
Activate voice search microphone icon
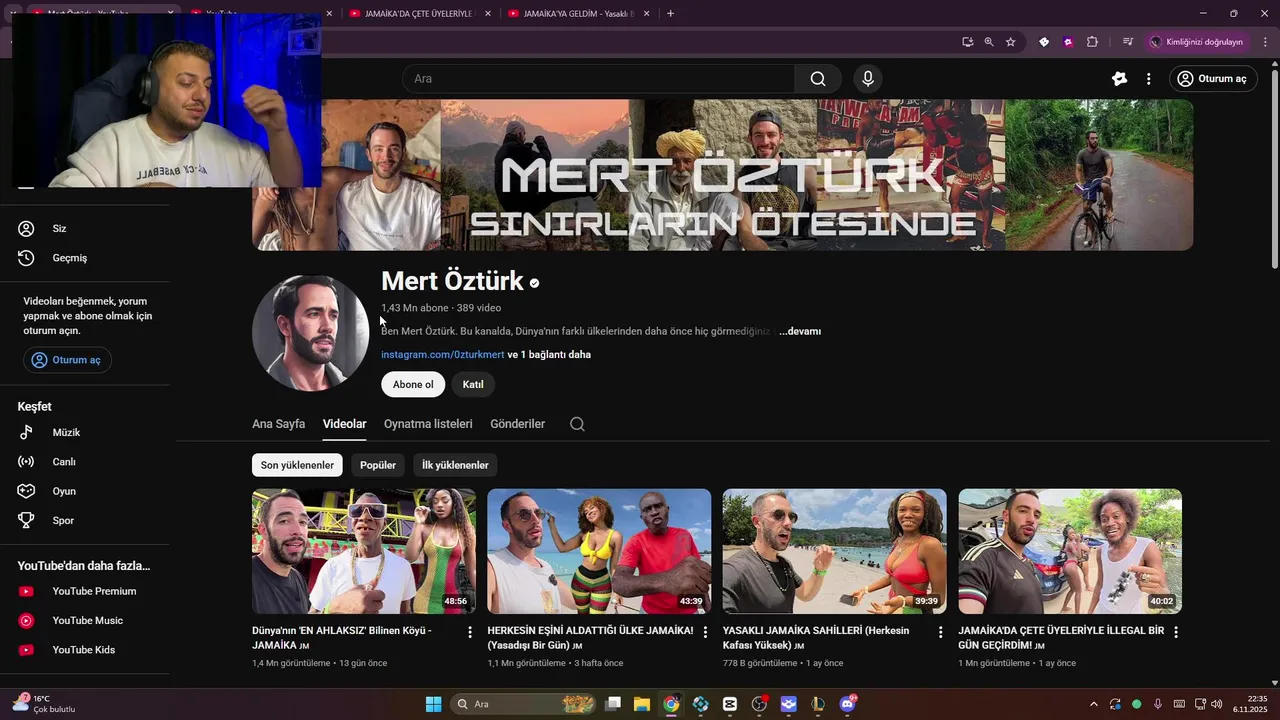(868, 79)
